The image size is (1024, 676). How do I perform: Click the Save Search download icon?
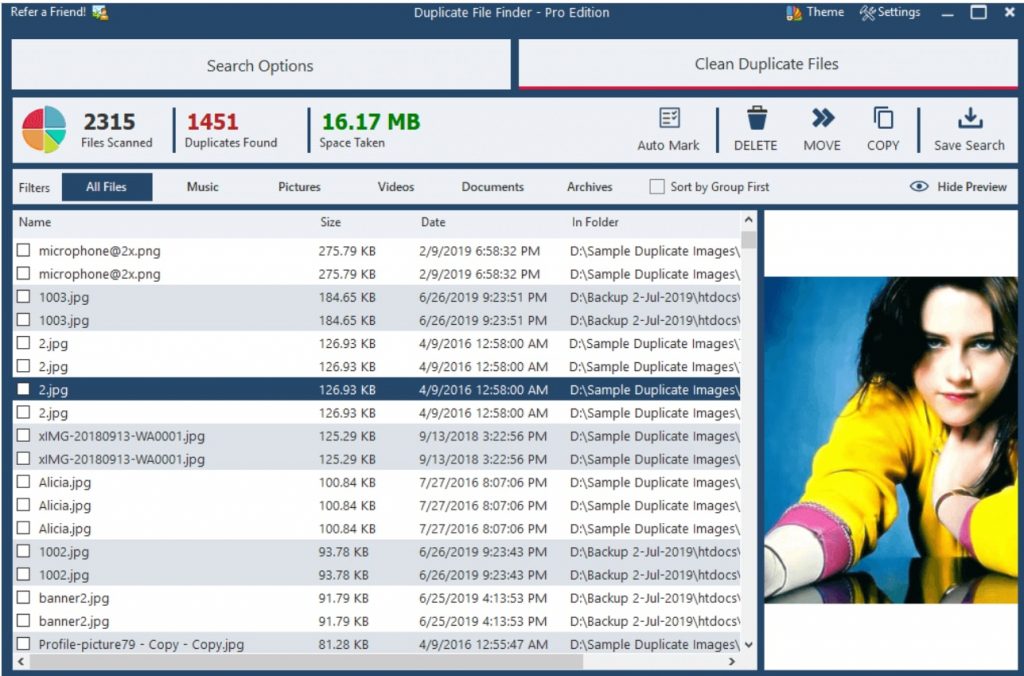969,119
